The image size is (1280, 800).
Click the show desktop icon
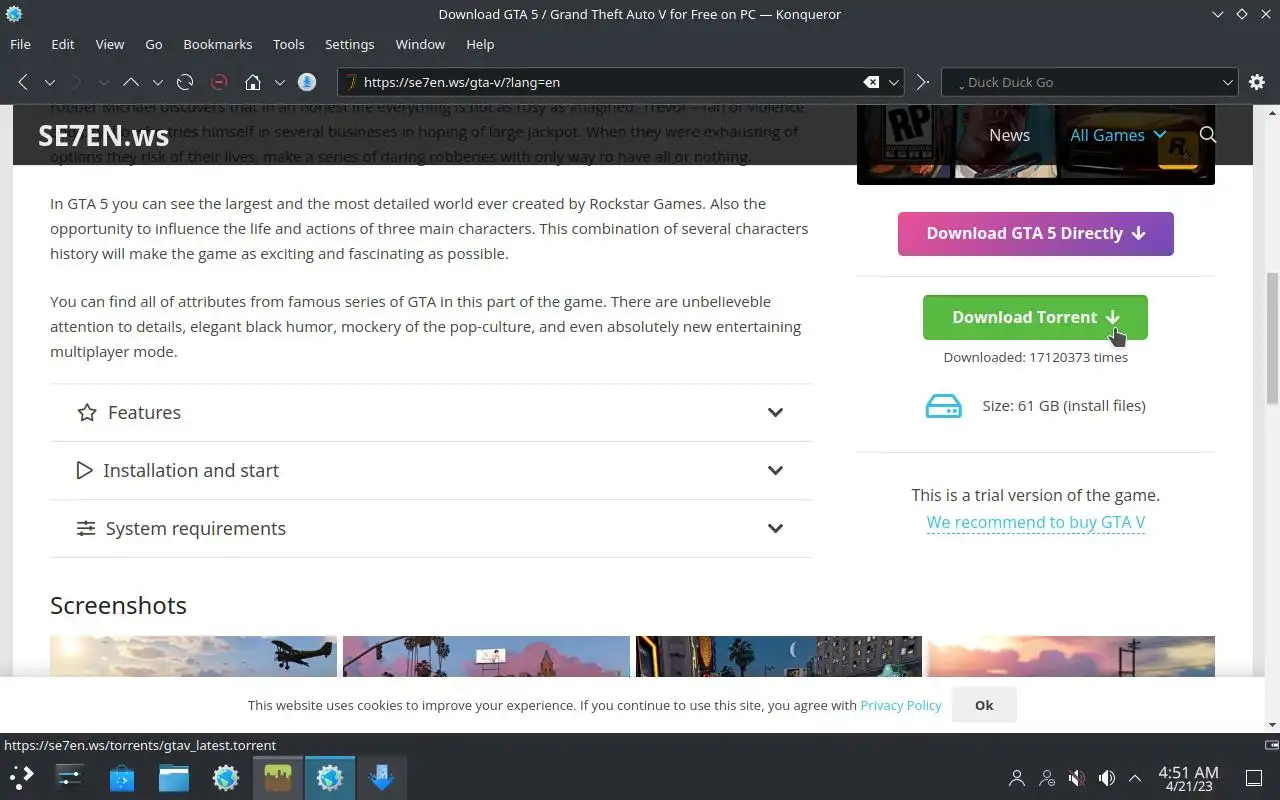(x=1254, y=777)
